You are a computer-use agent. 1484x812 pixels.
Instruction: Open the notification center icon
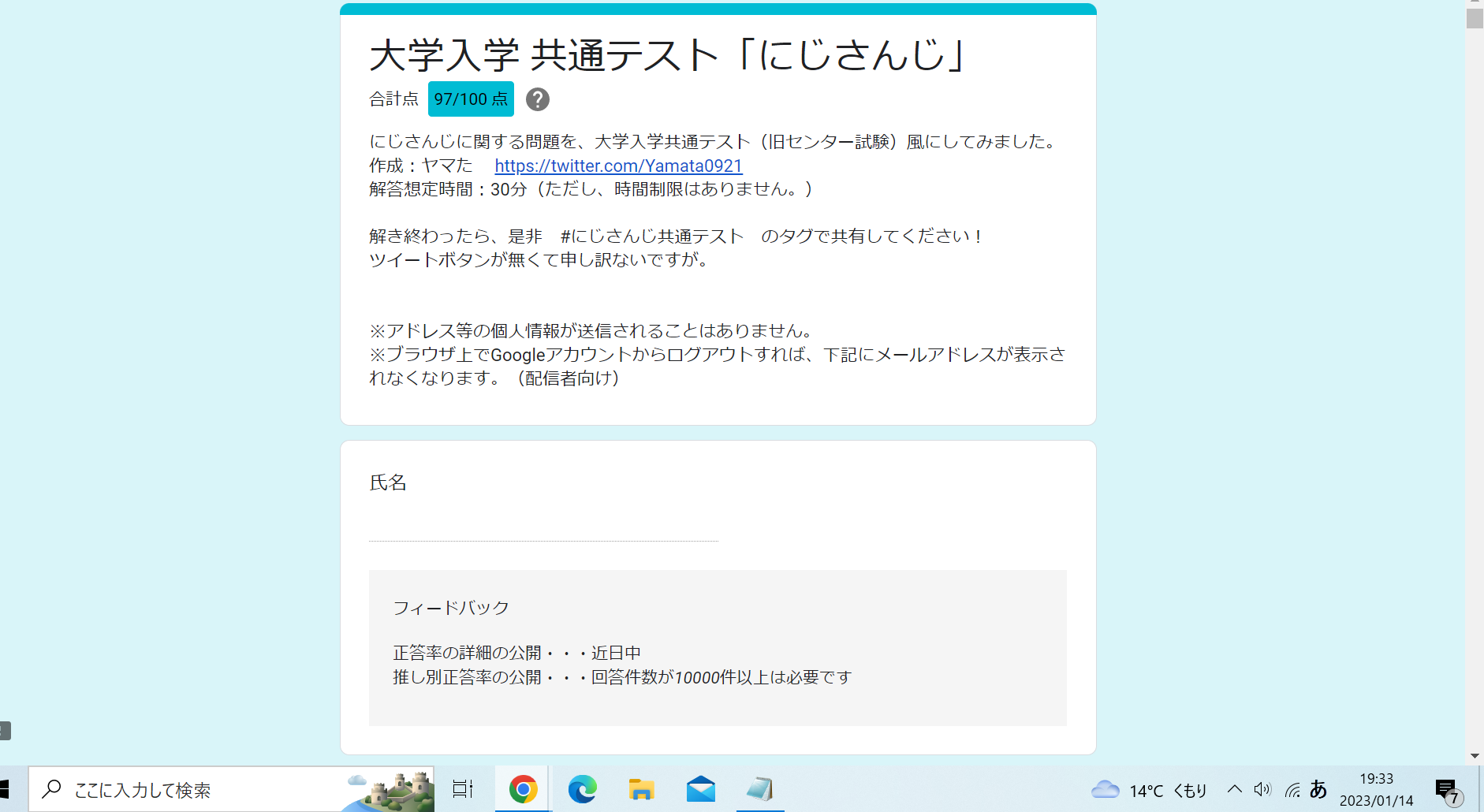click(1448, 790)
